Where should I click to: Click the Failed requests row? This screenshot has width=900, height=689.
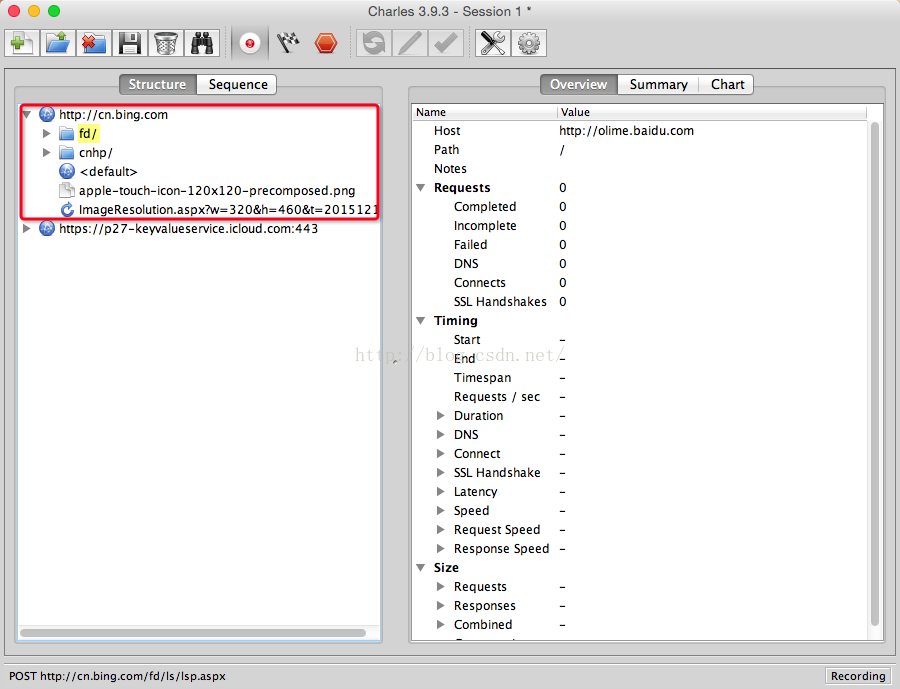point(639,245)
